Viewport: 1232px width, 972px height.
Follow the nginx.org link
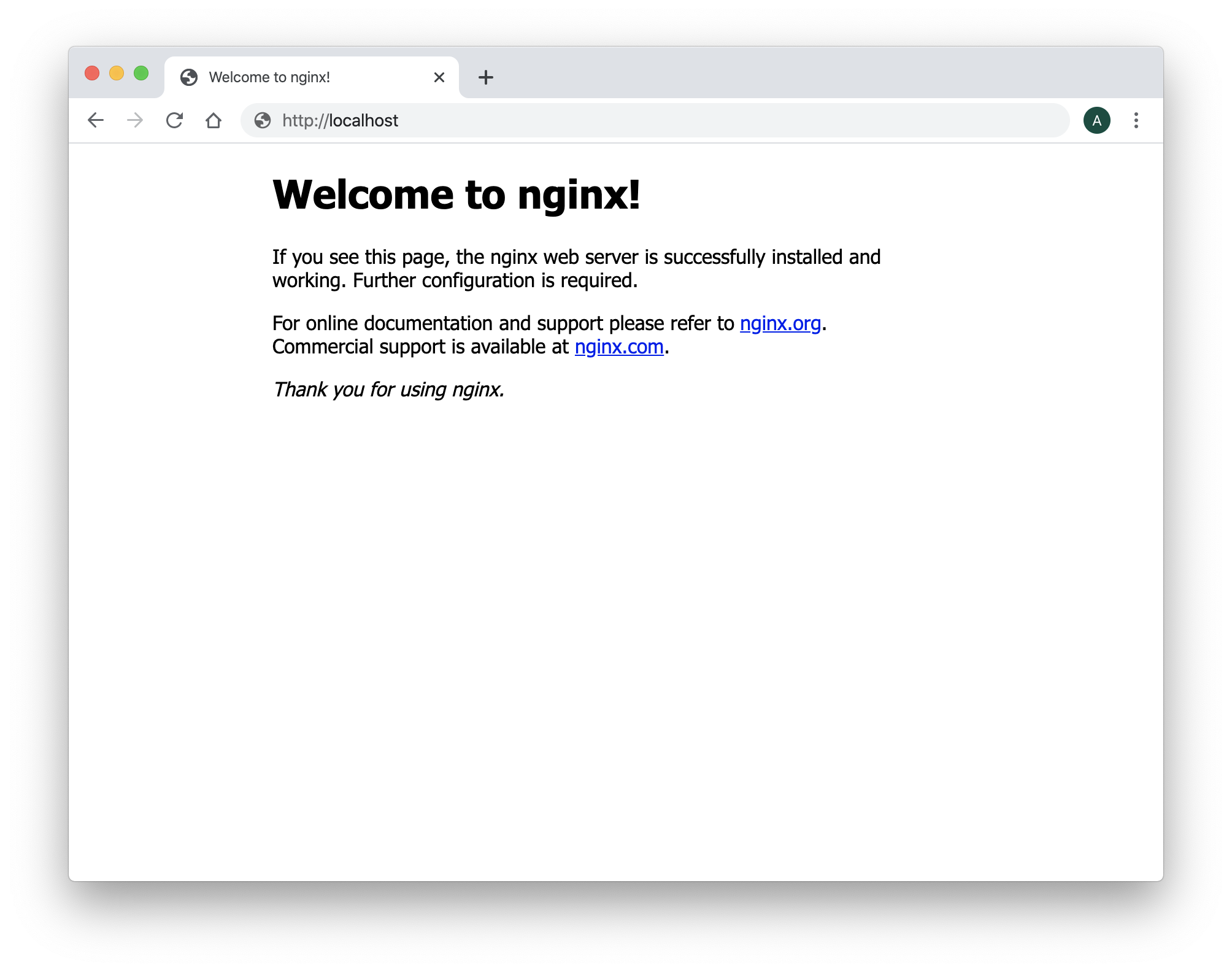click(x=780, y=323)
